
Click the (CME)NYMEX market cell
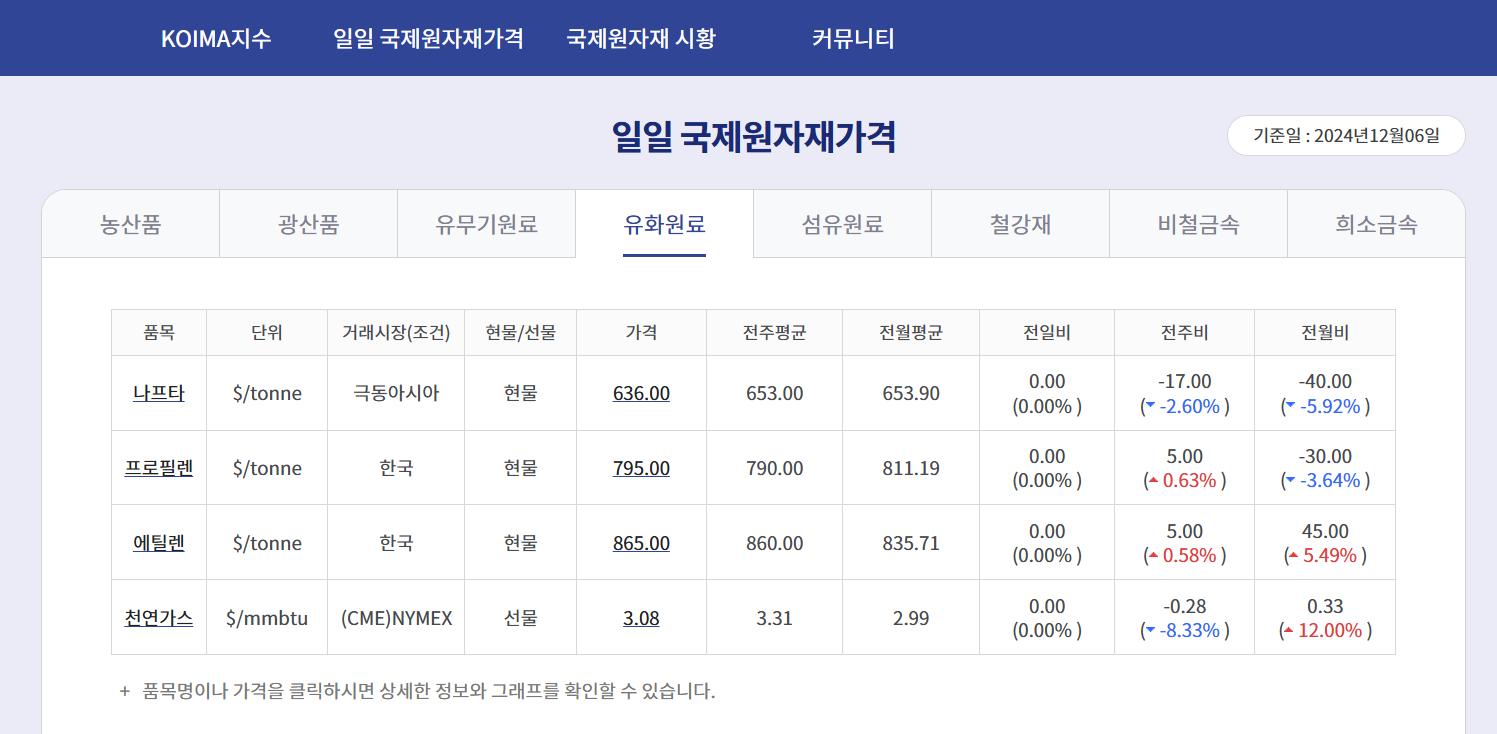(396, 618)
